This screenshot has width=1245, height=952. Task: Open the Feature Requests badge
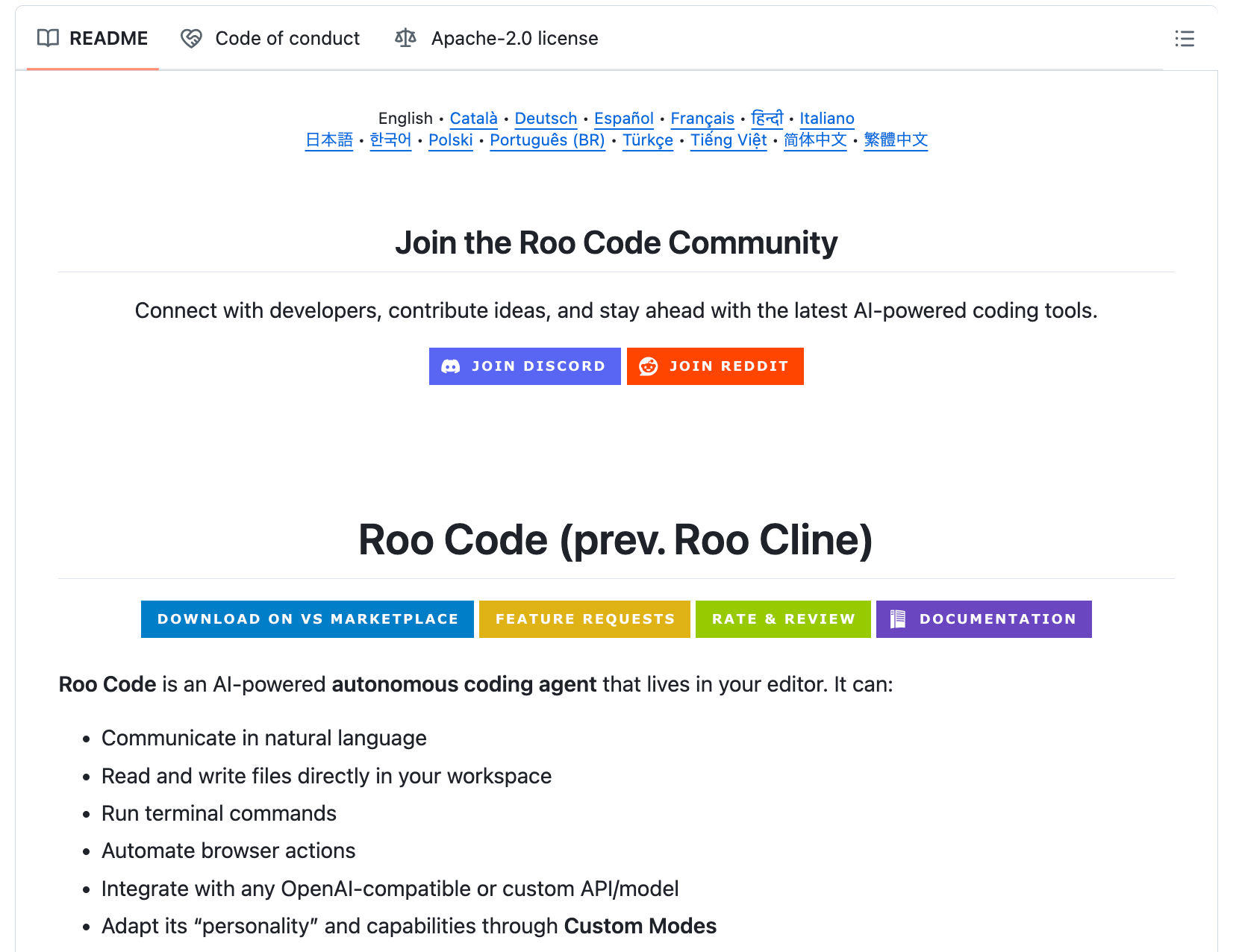tap(584, 619)
